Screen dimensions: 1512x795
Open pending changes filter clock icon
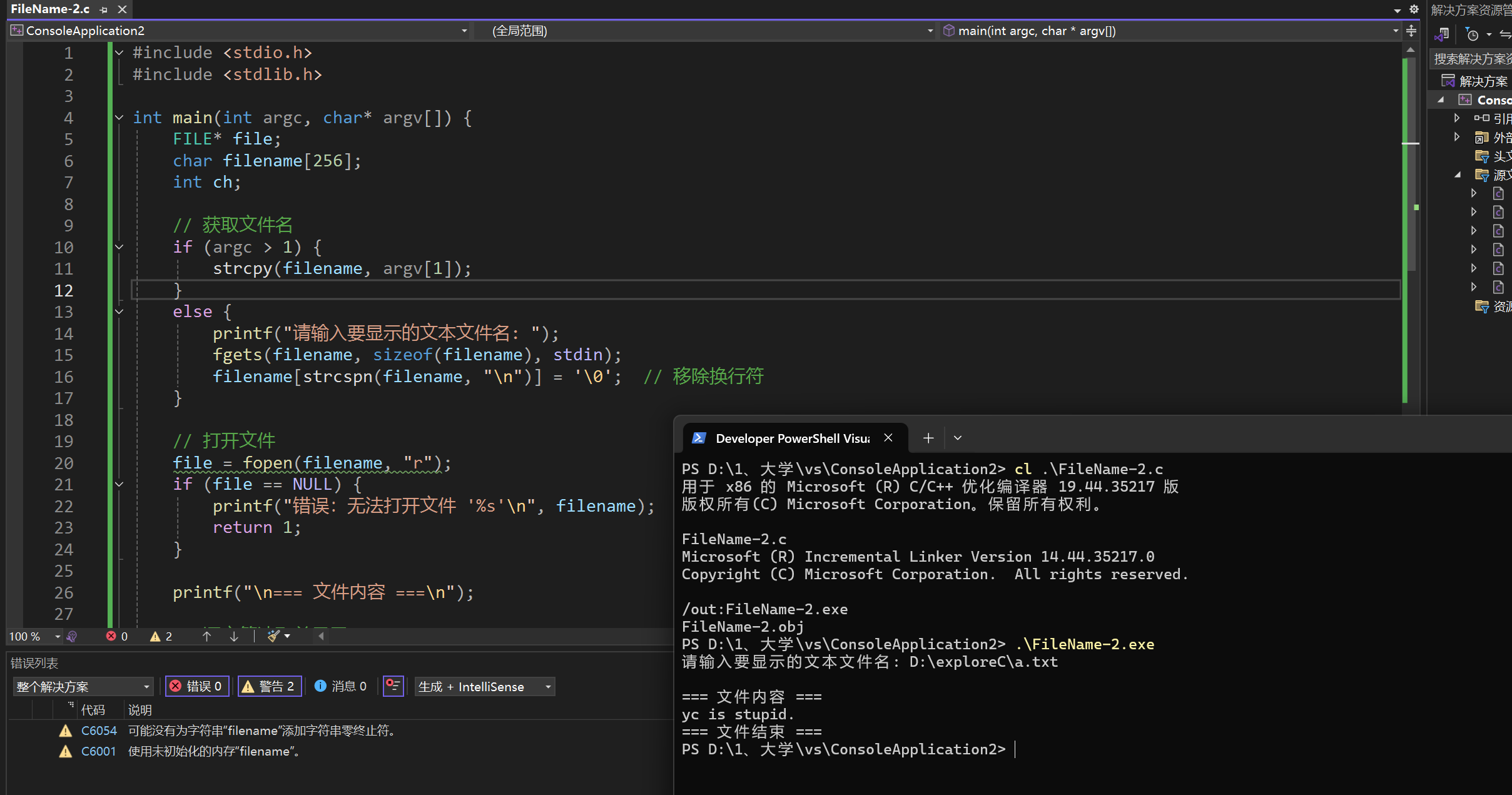1473,34
